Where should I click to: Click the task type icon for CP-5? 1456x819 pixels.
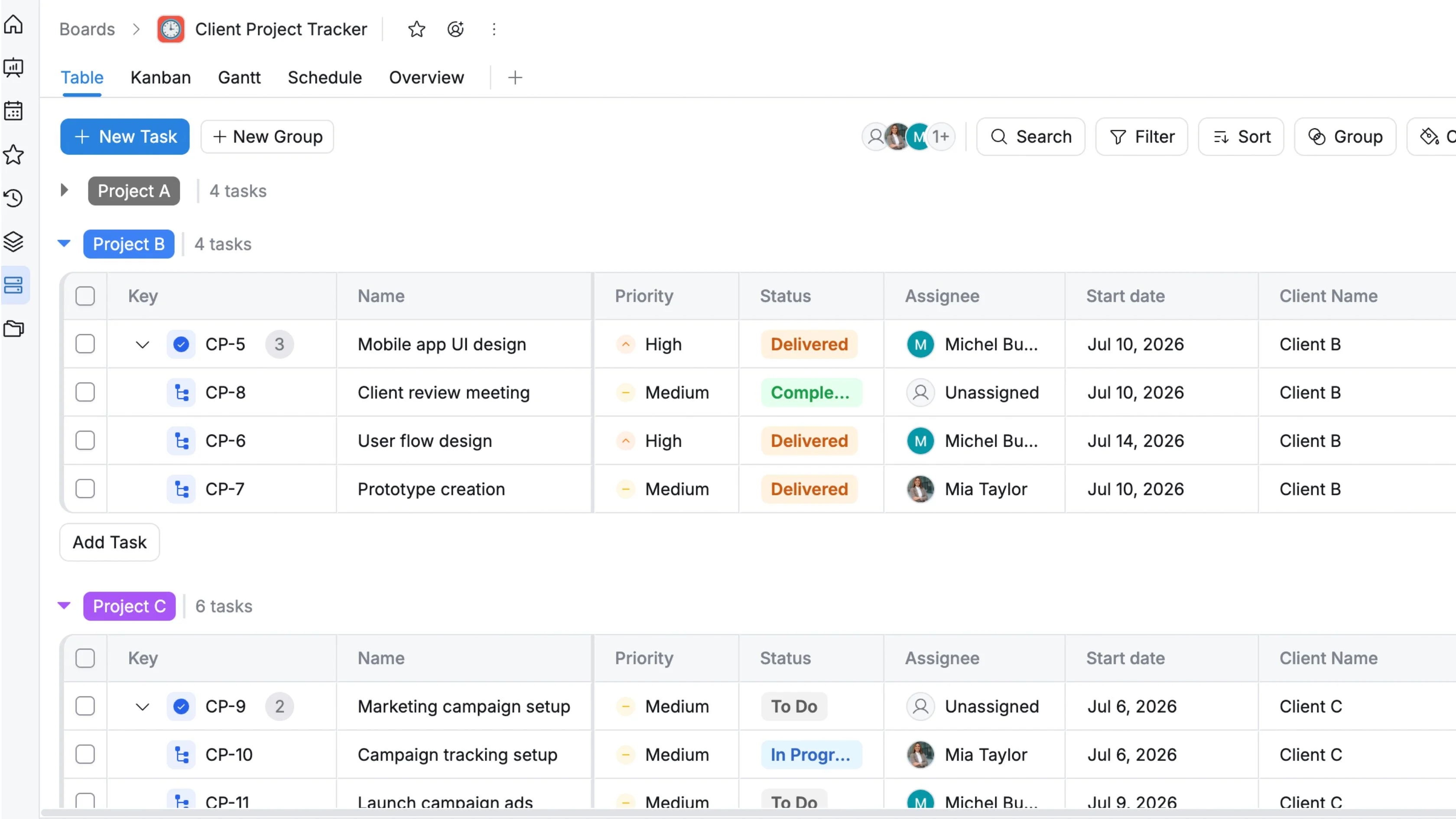(181, 344)
